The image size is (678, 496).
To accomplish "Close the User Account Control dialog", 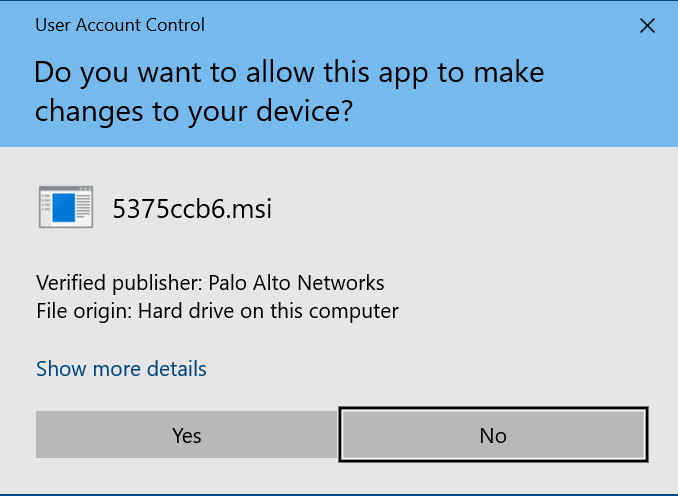I will 647,27.
